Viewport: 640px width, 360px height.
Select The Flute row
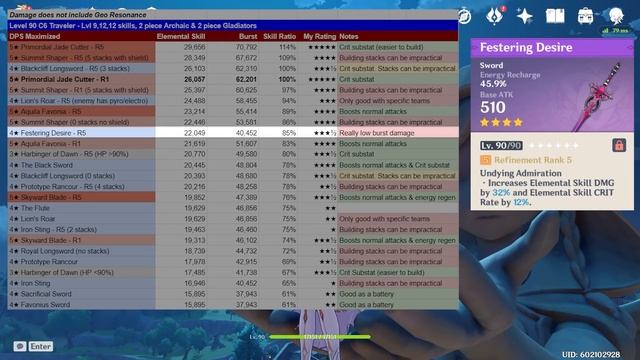[233, 208]
